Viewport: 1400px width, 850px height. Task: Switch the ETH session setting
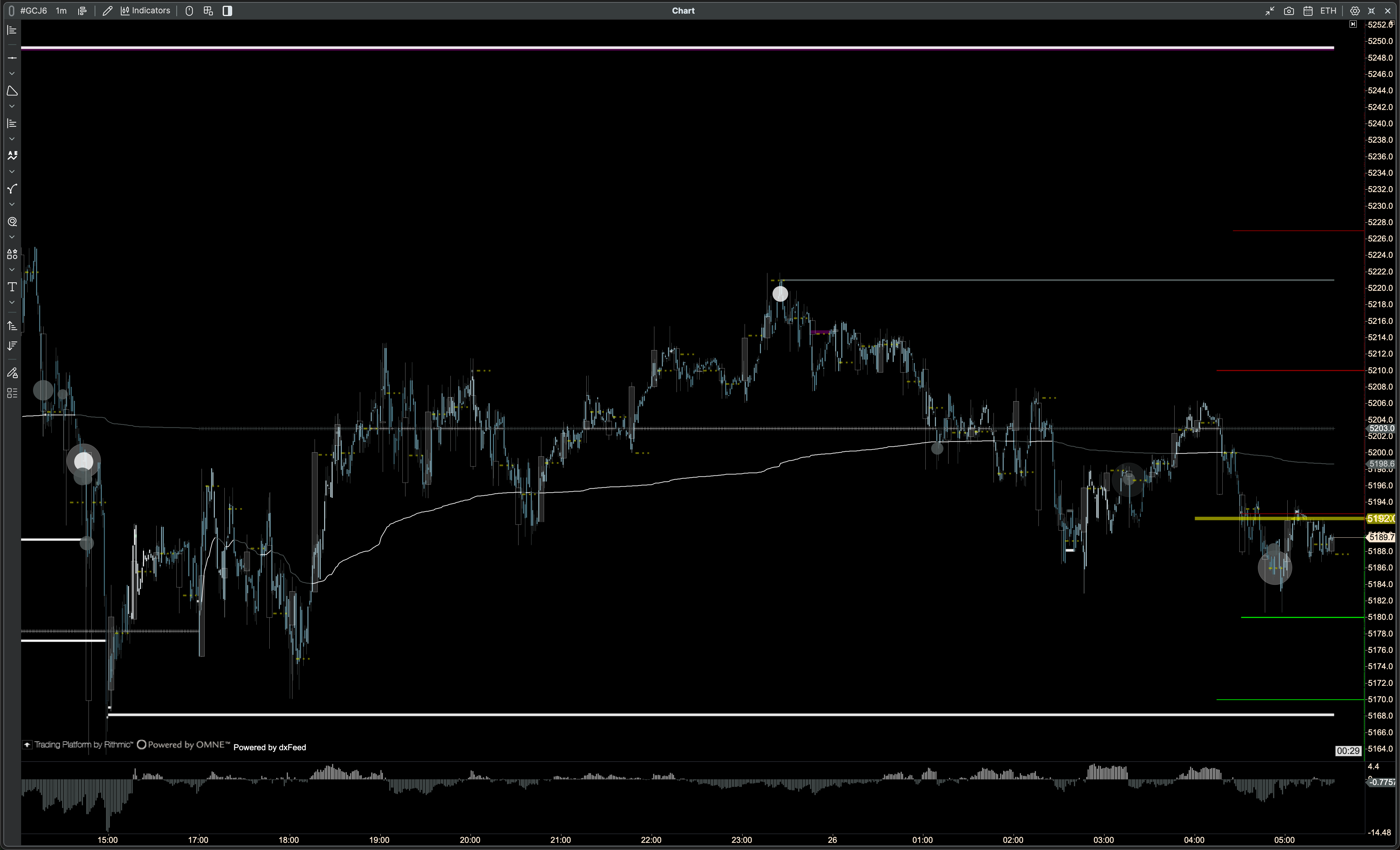coord(1328,11)
